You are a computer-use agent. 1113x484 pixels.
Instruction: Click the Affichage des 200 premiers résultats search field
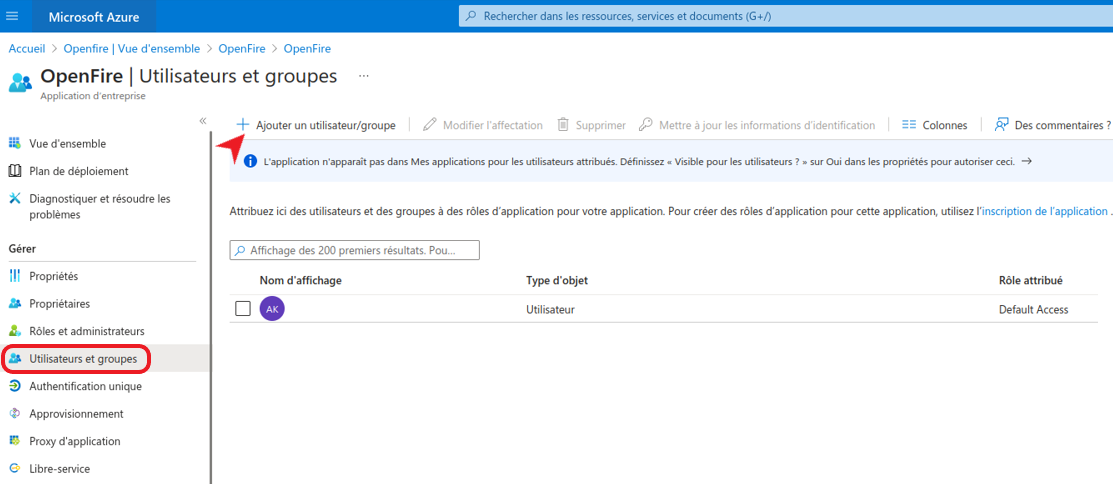355,251
